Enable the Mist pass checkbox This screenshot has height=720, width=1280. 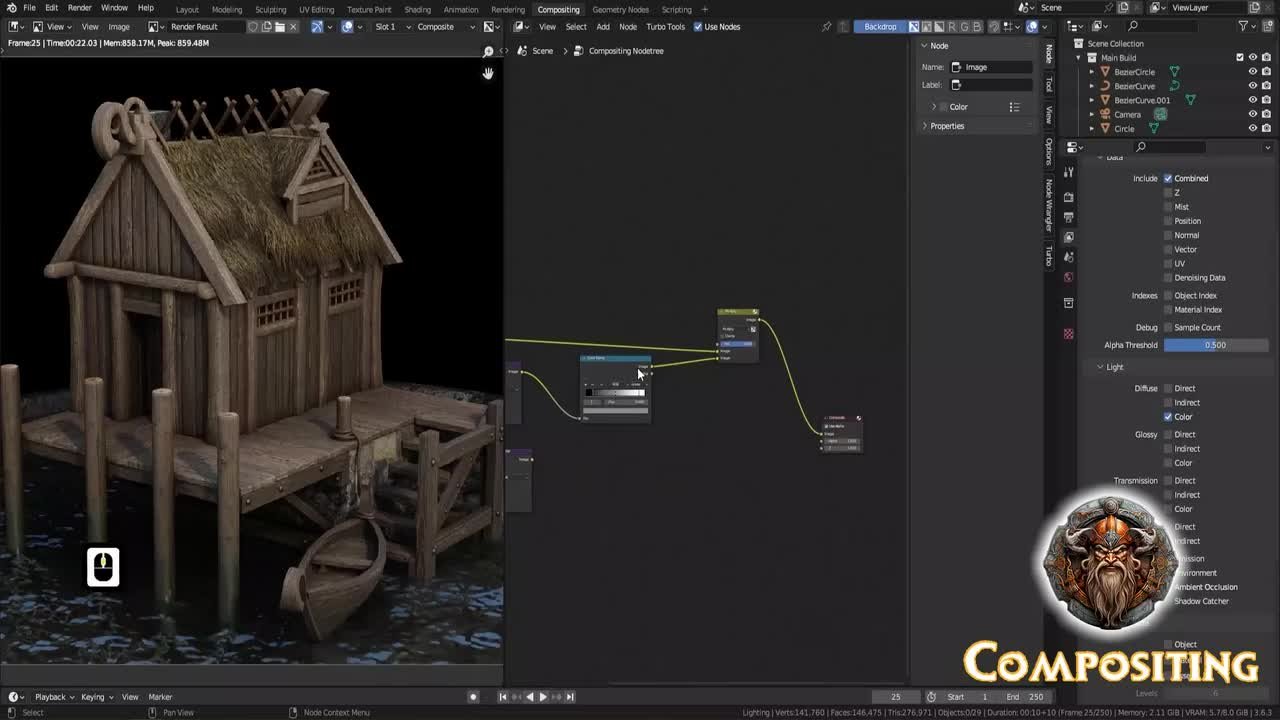(x=1168, y=207)
